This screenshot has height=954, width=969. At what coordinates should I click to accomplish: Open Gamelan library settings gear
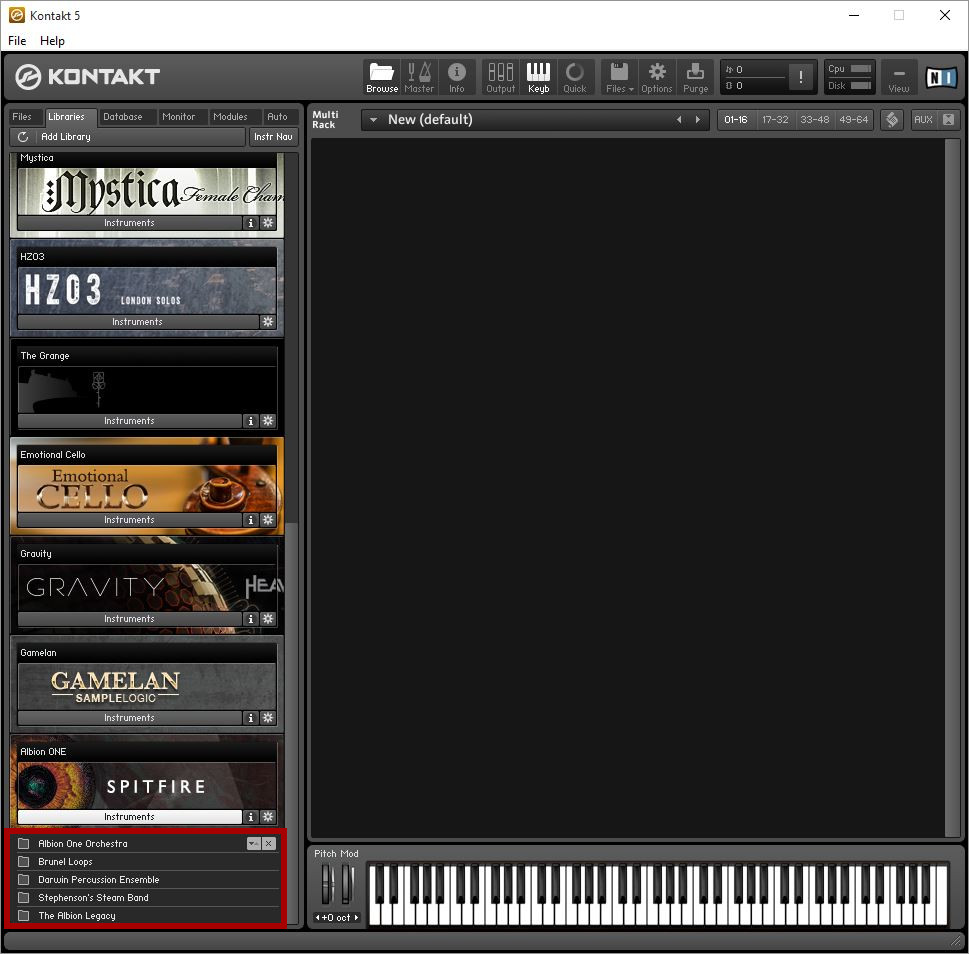tap(268, 718)
